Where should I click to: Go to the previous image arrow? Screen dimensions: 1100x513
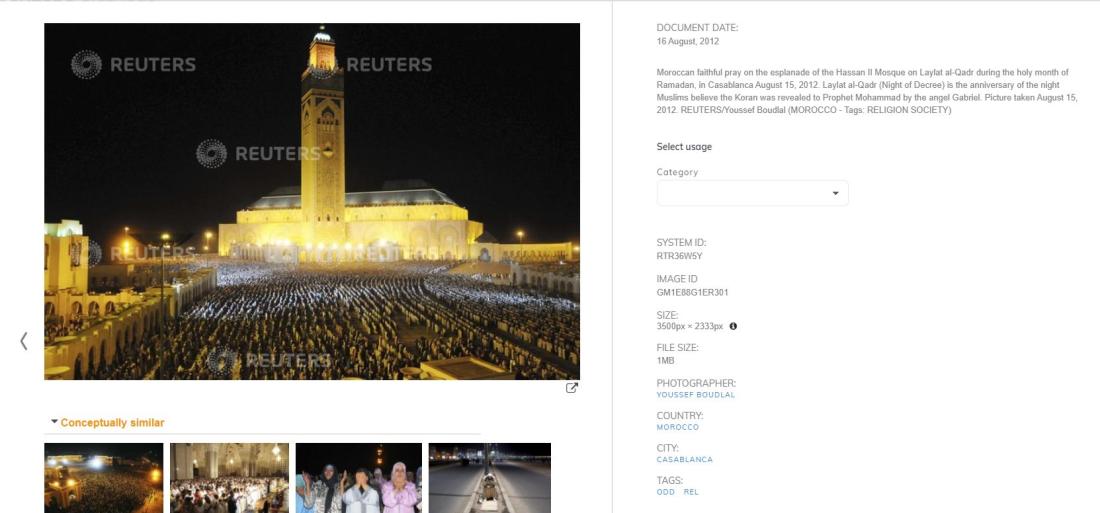tap(24, 341)
